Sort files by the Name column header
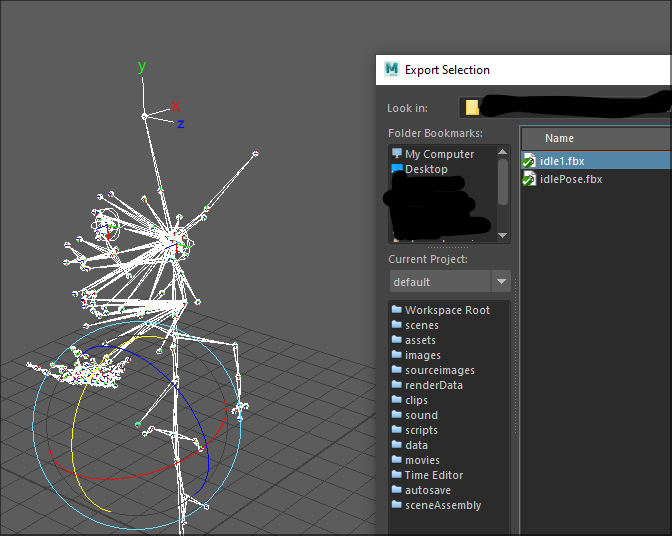Viewport: 672px width, 536px height. click(596, 138)
